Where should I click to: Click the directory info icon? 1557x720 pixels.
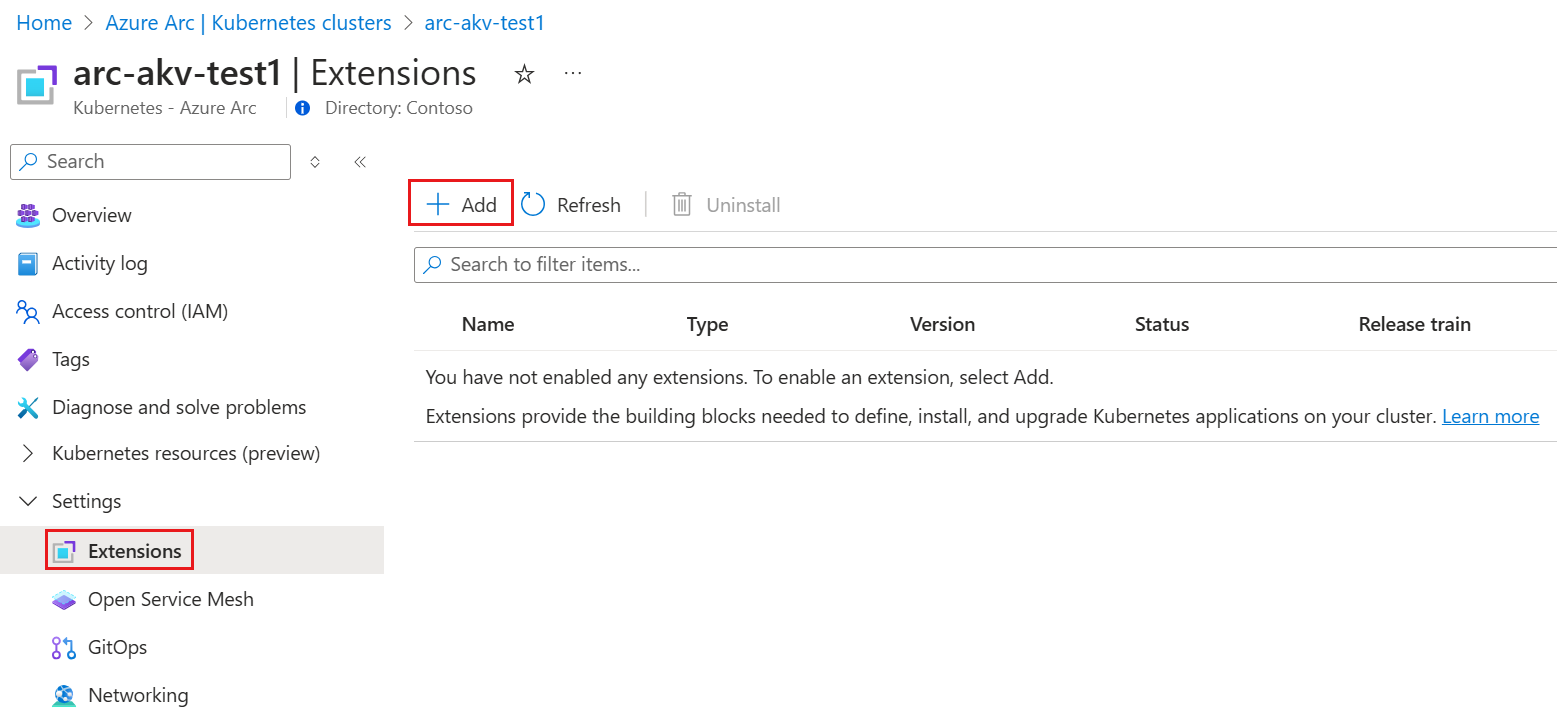point(303,108)
